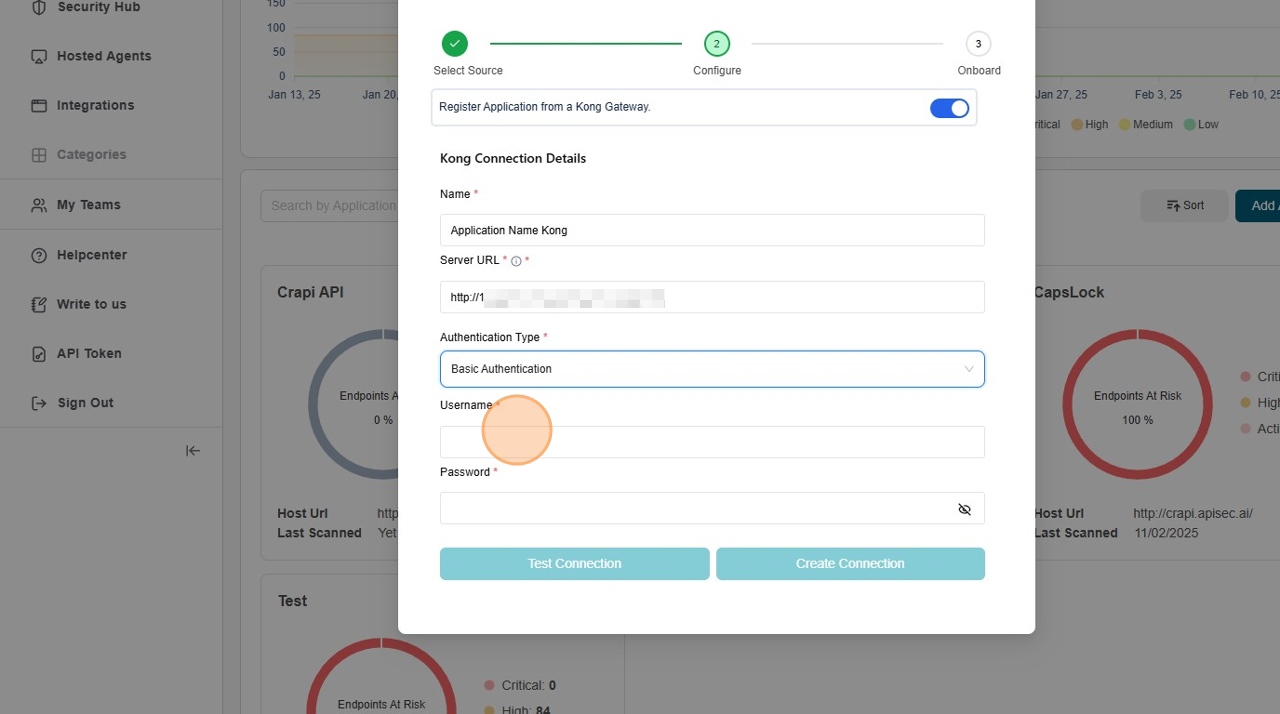1280x714 pixels.
Task: Disable the Kong Gateway registration toggle
Action: pos(949,108)
